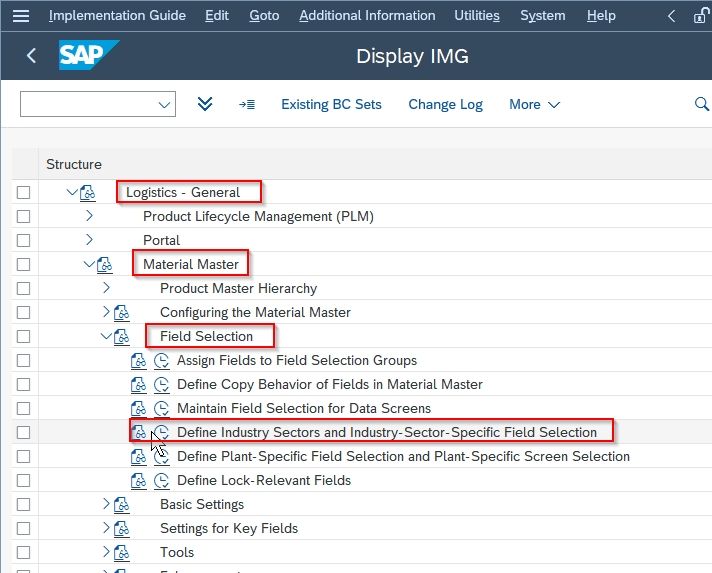Open the Utilities menu
The width and height of the screenshot is (712, 573).
pyautogui.click(x=477, y=16)
